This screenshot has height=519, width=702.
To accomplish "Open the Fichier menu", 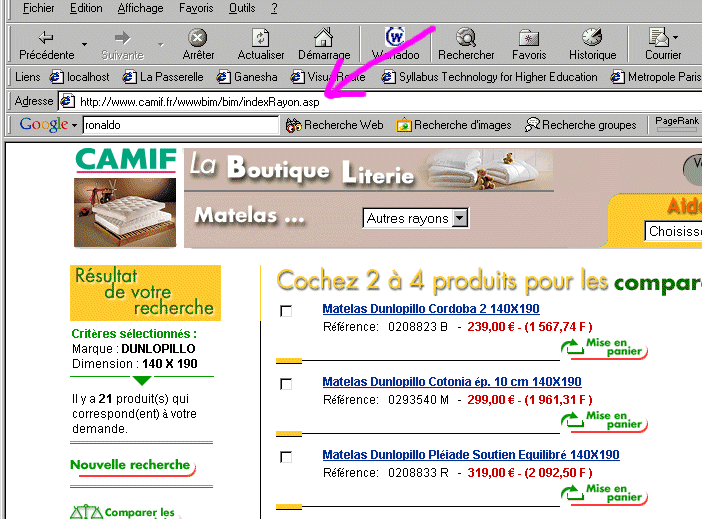I will (39, 8).
